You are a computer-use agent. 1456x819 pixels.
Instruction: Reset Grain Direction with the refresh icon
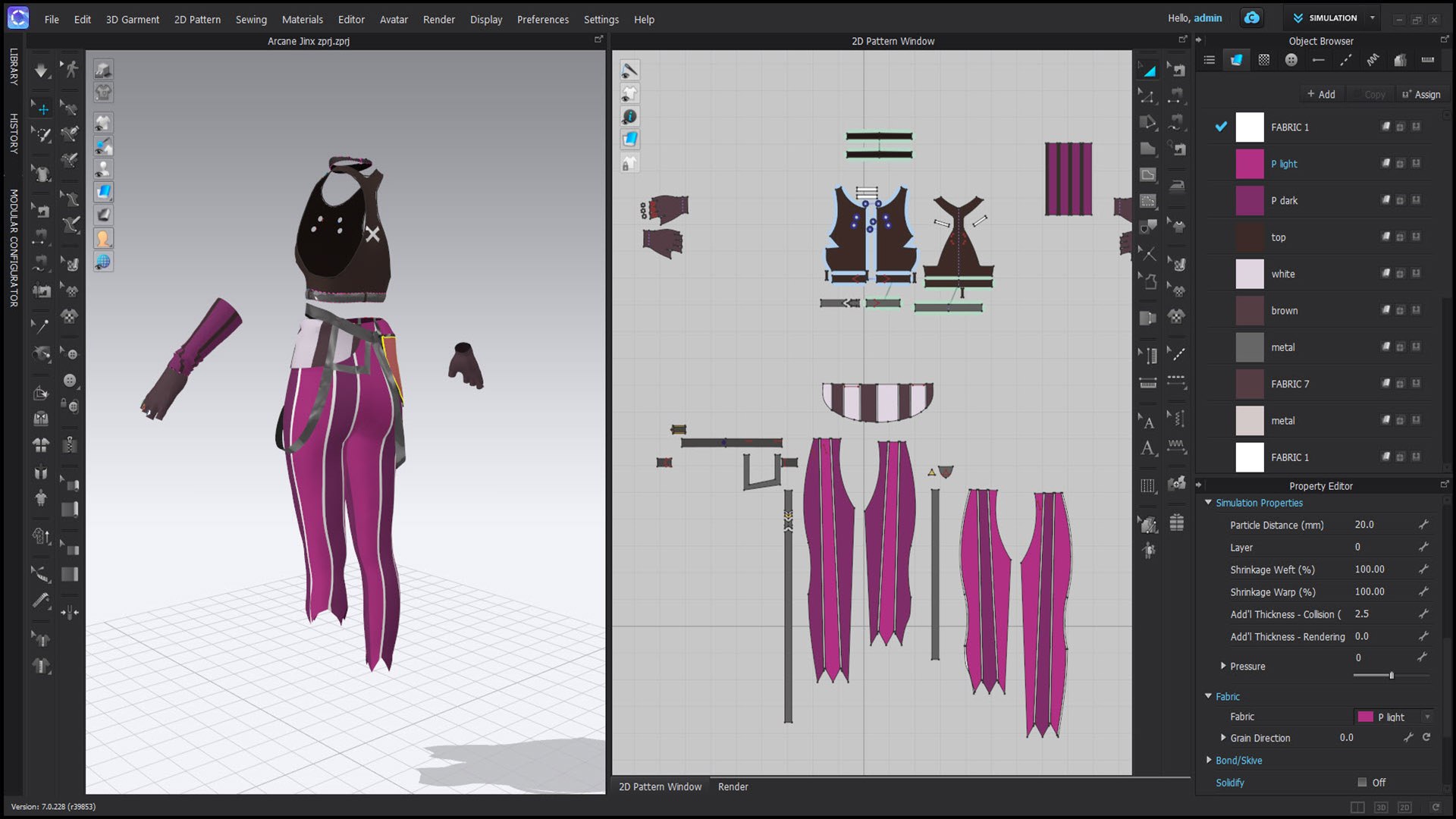(x=1426, y=737)
